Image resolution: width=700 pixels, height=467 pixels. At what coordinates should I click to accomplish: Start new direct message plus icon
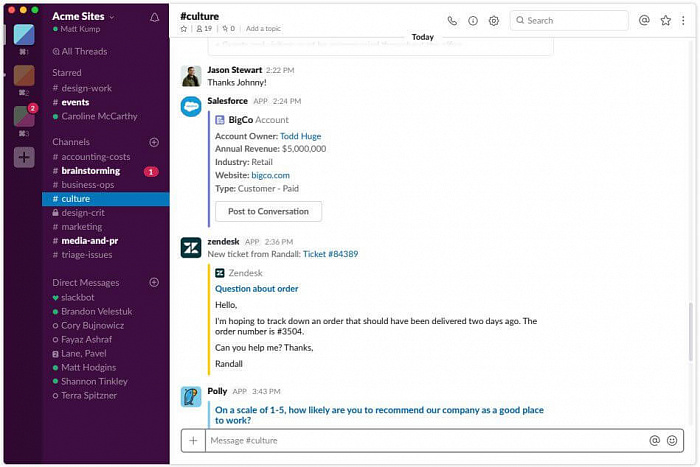154,282
